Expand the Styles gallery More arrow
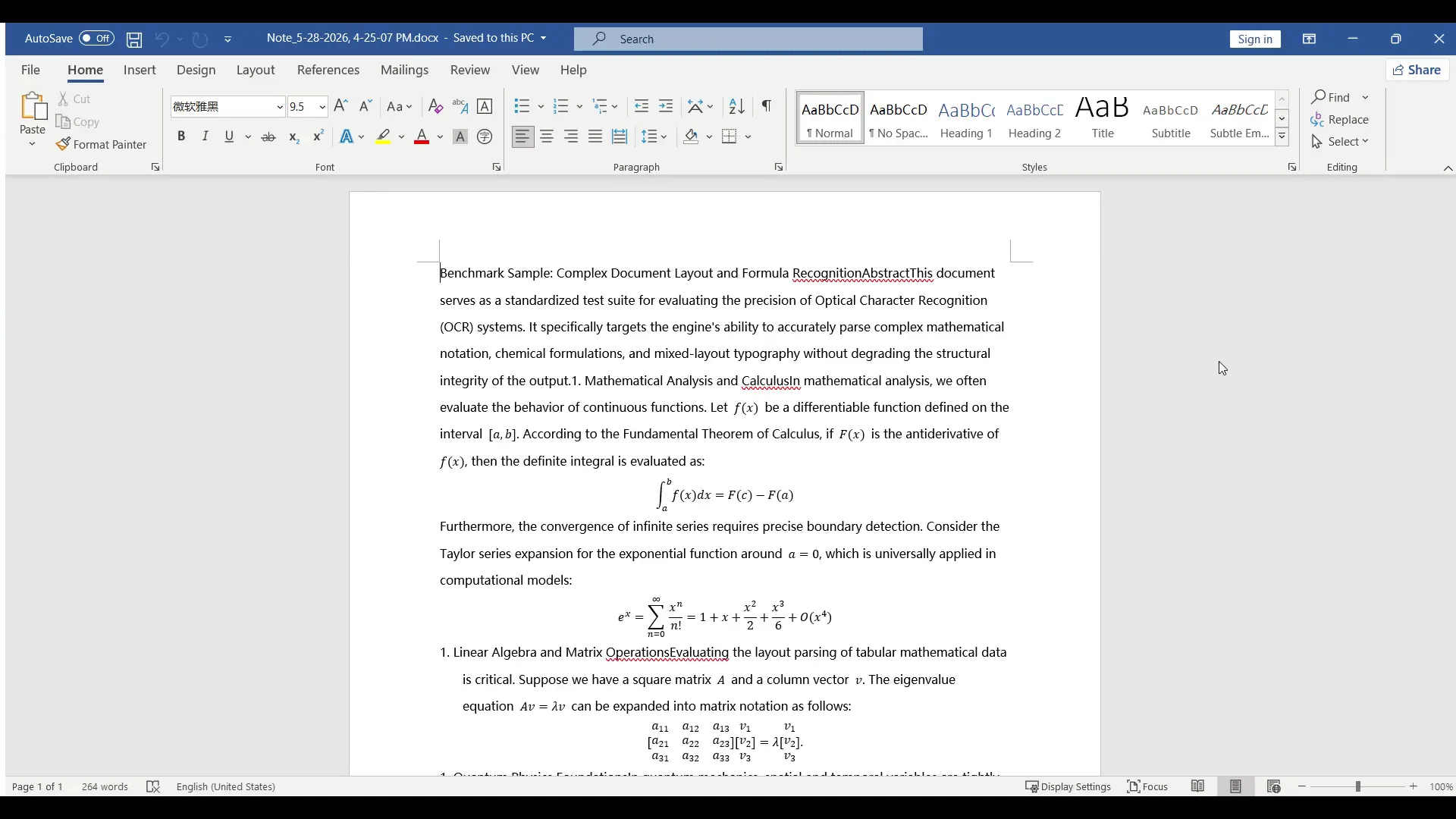This screenshot has height=819, width=1456. 1282,137
